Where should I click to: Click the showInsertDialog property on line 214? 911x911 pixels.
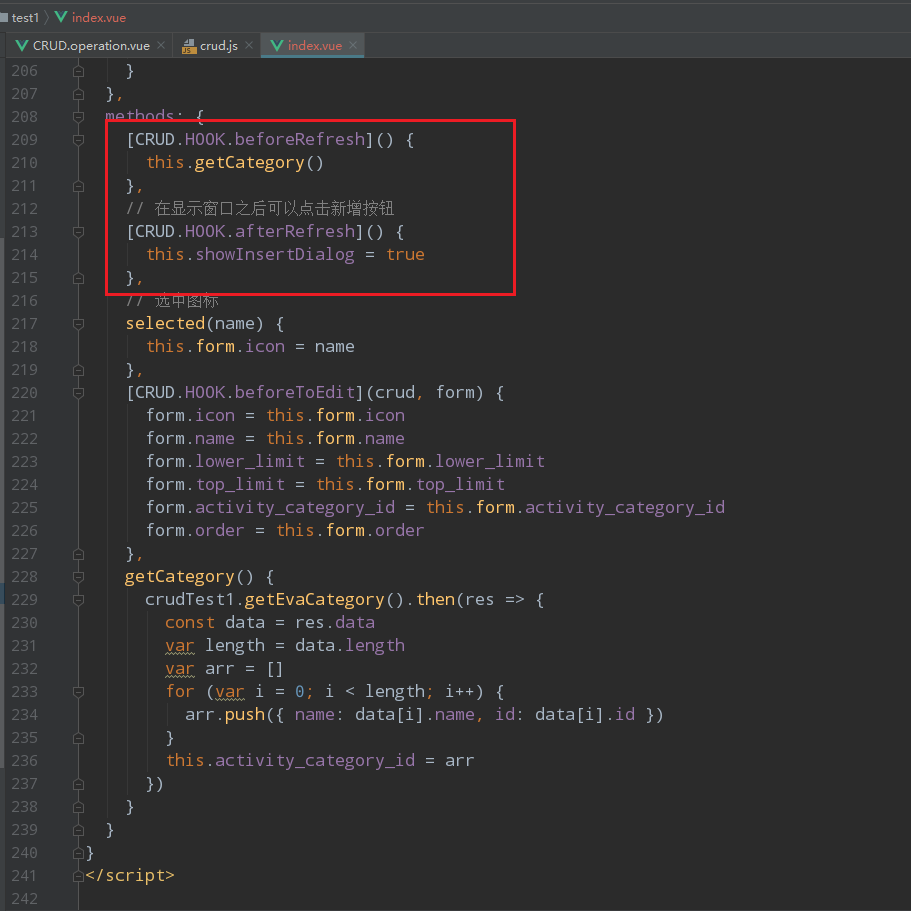(x=274, y=254)
